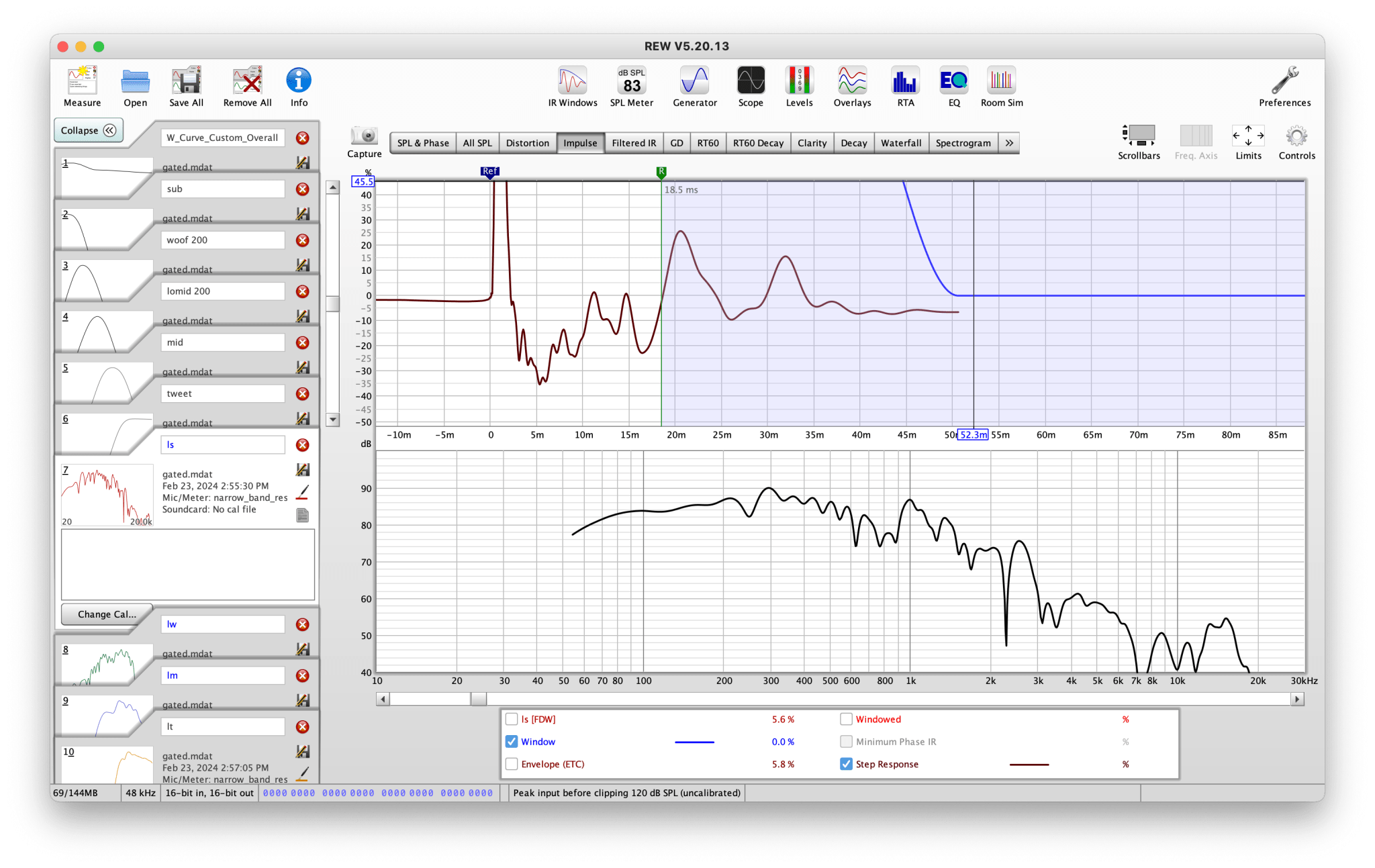
Task: Remove the woof 200 measurement
Action: 303,240
